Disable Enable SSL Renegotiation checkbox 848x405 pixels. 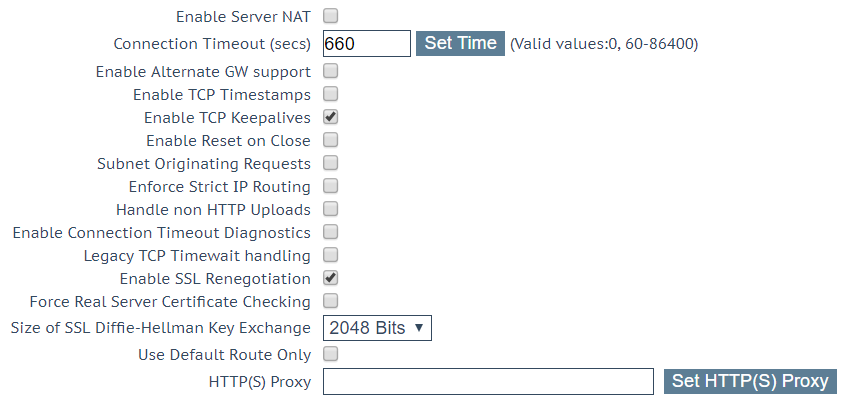330,278
